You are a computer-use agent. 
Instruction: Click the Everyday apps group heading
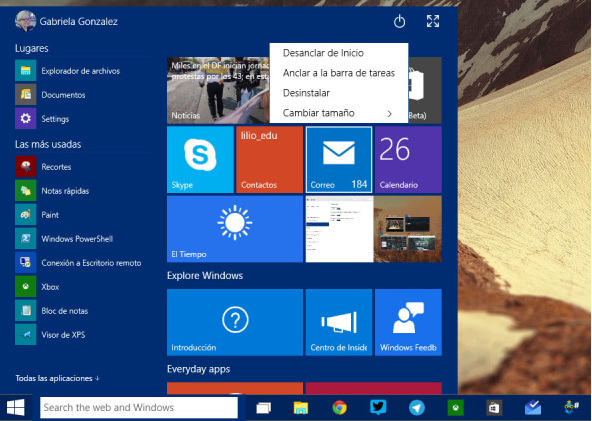[x=199, y=369]
